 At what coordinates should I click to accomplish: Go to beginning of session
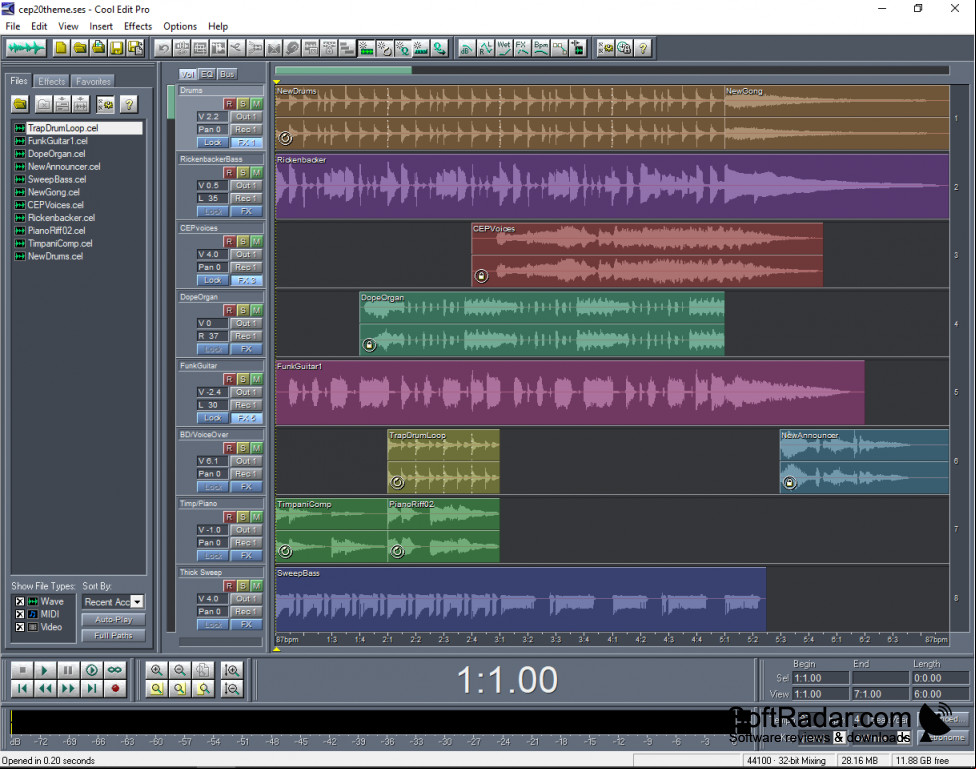22,689
